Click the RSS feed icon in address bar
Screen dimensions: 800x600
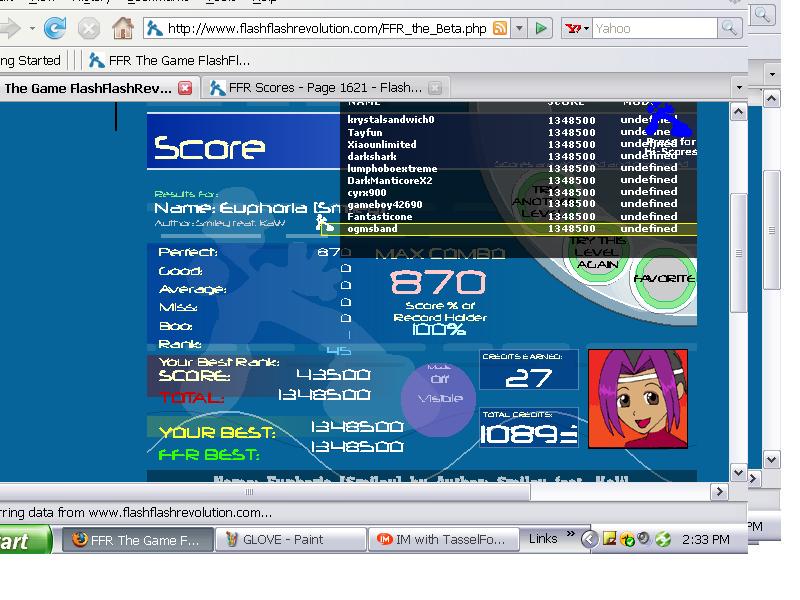[500, 28]
